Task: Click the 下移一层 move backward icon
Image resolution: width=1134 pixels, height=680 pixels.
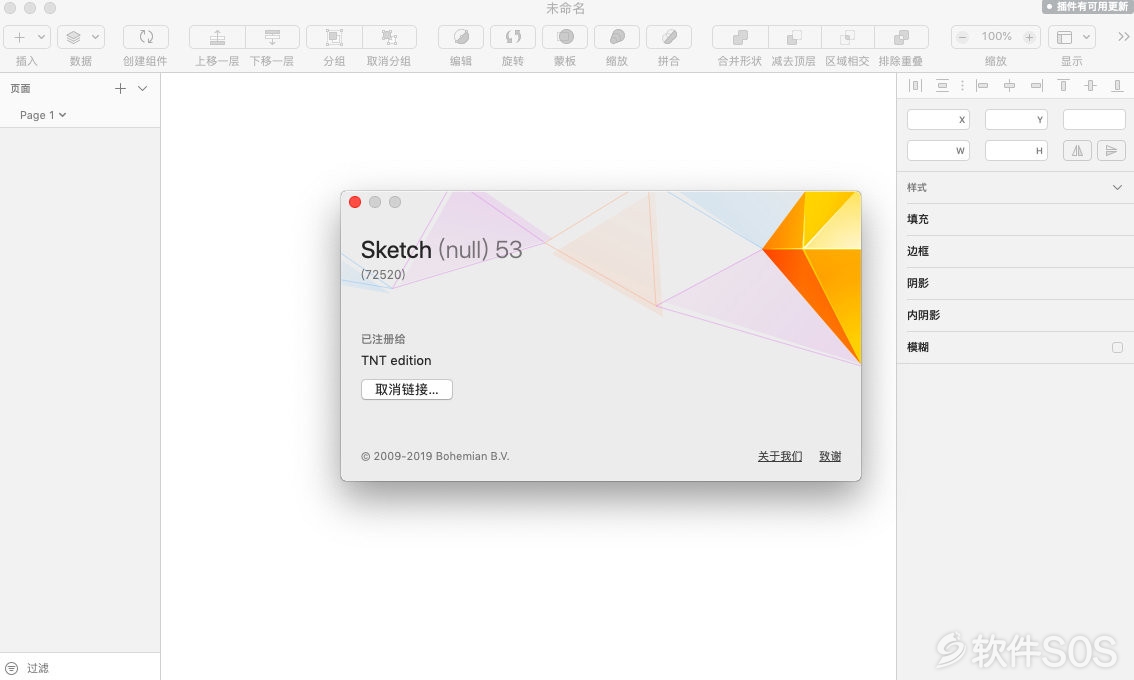Action: [273, 37]
